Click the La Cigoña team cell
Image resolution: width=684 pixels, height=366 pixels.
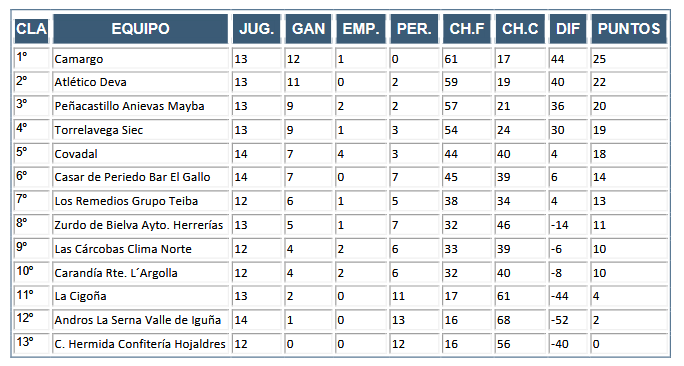pyautogui.click(x=140, y=296)
